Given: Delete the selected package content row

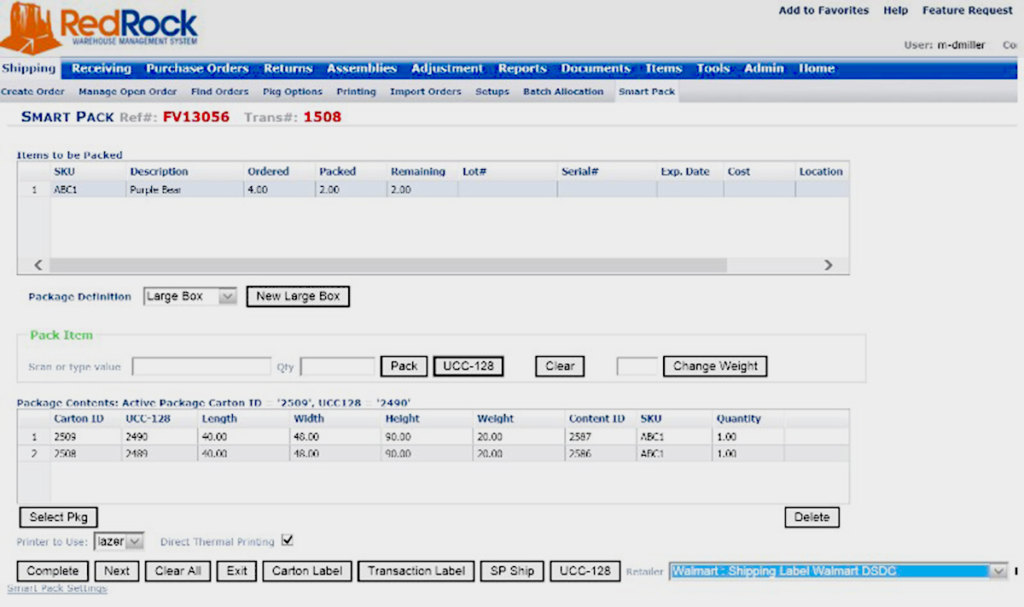Looking at the screenshot, I should (811, 517).
